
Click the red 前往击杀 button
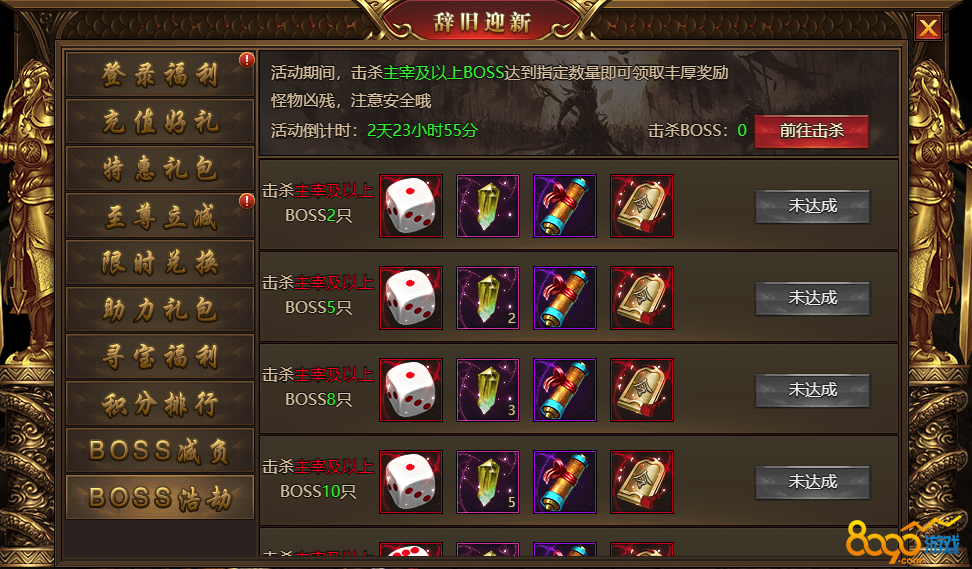tap(811, 131)
